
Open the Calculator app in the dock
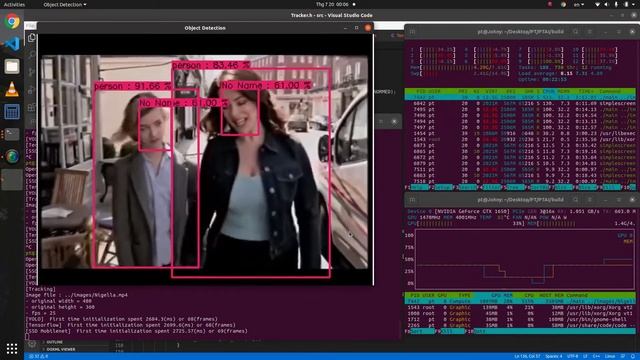point(12,111)
